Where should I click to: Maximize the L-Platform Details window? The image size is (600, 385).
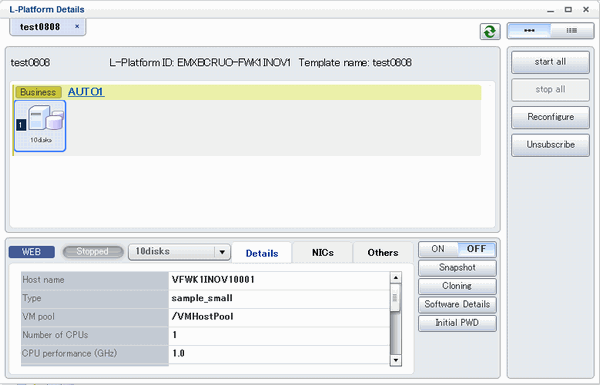tap(568, 10)
